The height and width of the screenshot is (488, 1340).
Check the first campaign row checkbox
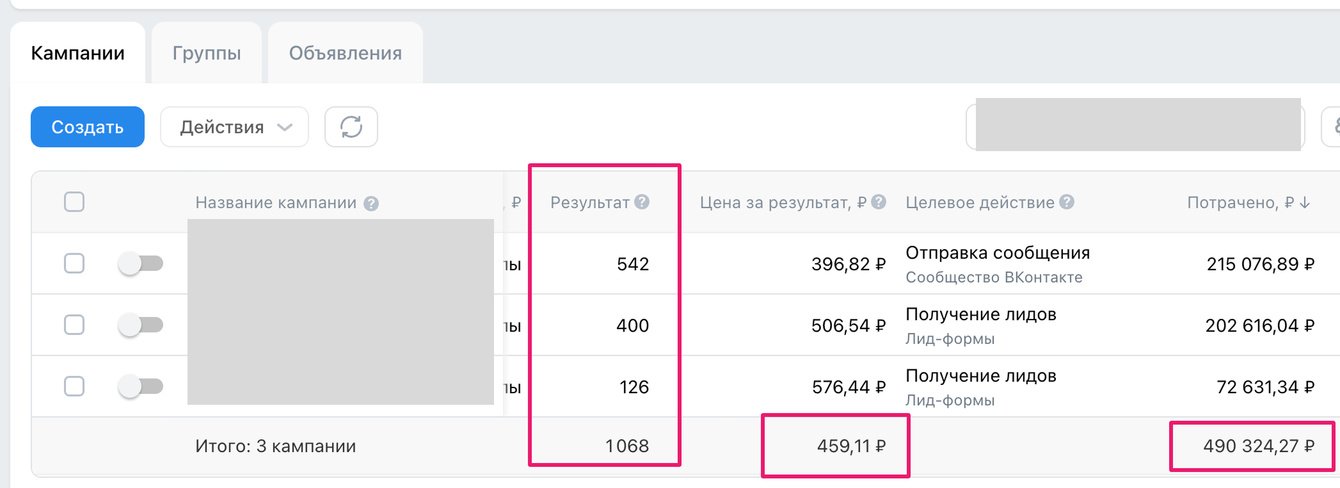click(74, 264)
